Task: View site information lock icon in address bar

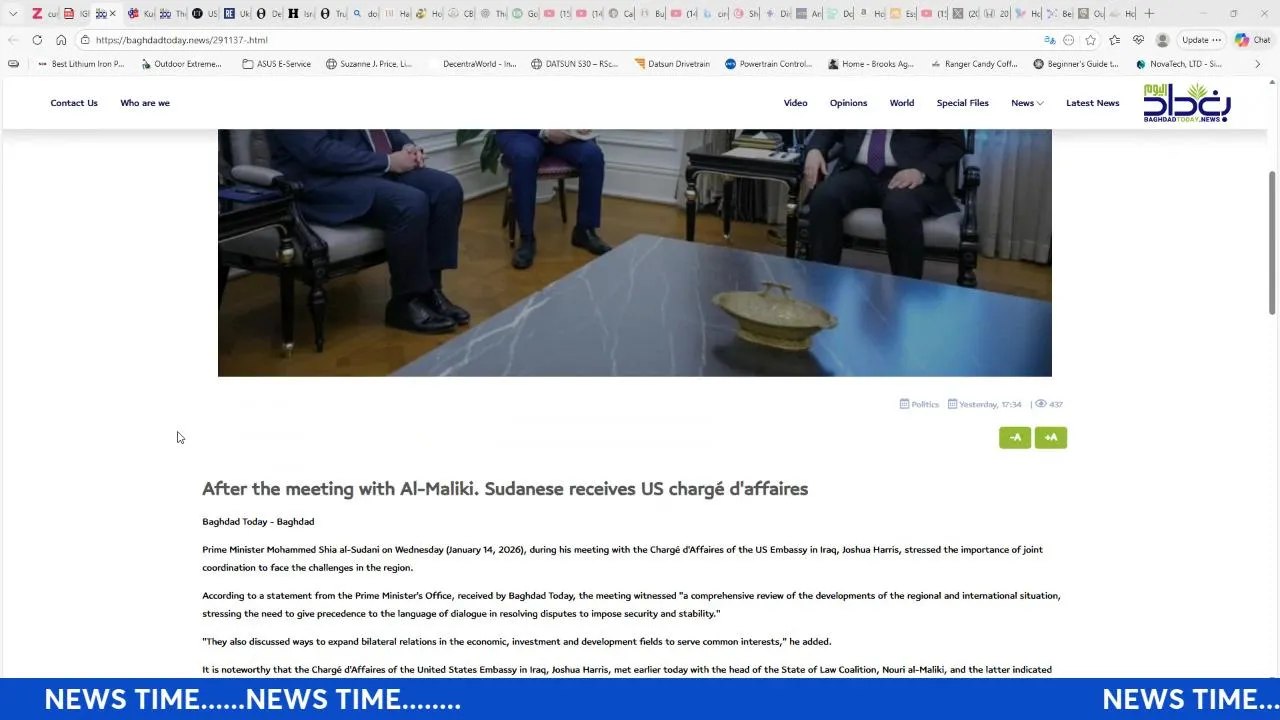Action: coord(86,40)
